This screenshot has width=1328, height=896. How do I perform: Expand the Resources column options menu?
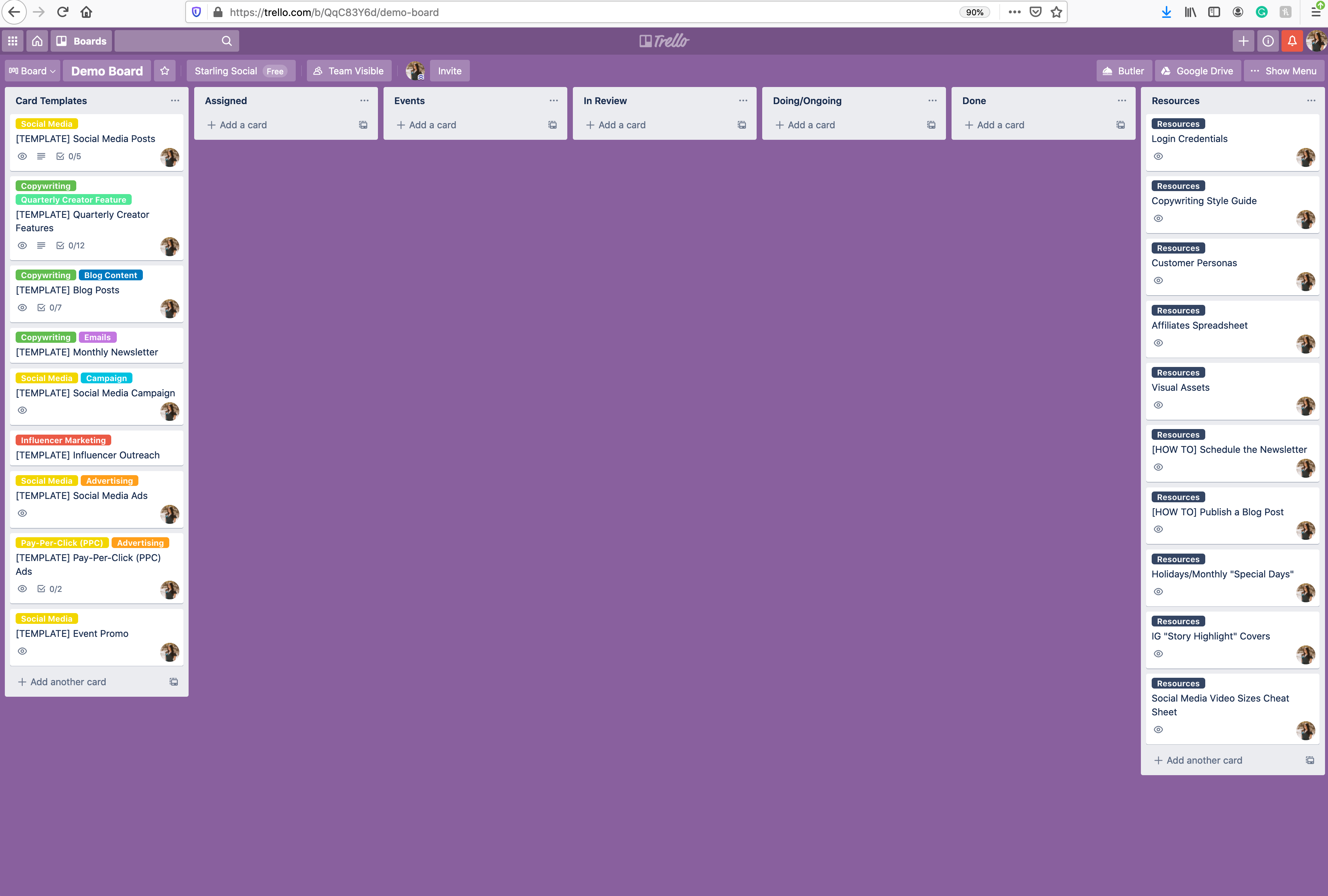[1310, 100]
